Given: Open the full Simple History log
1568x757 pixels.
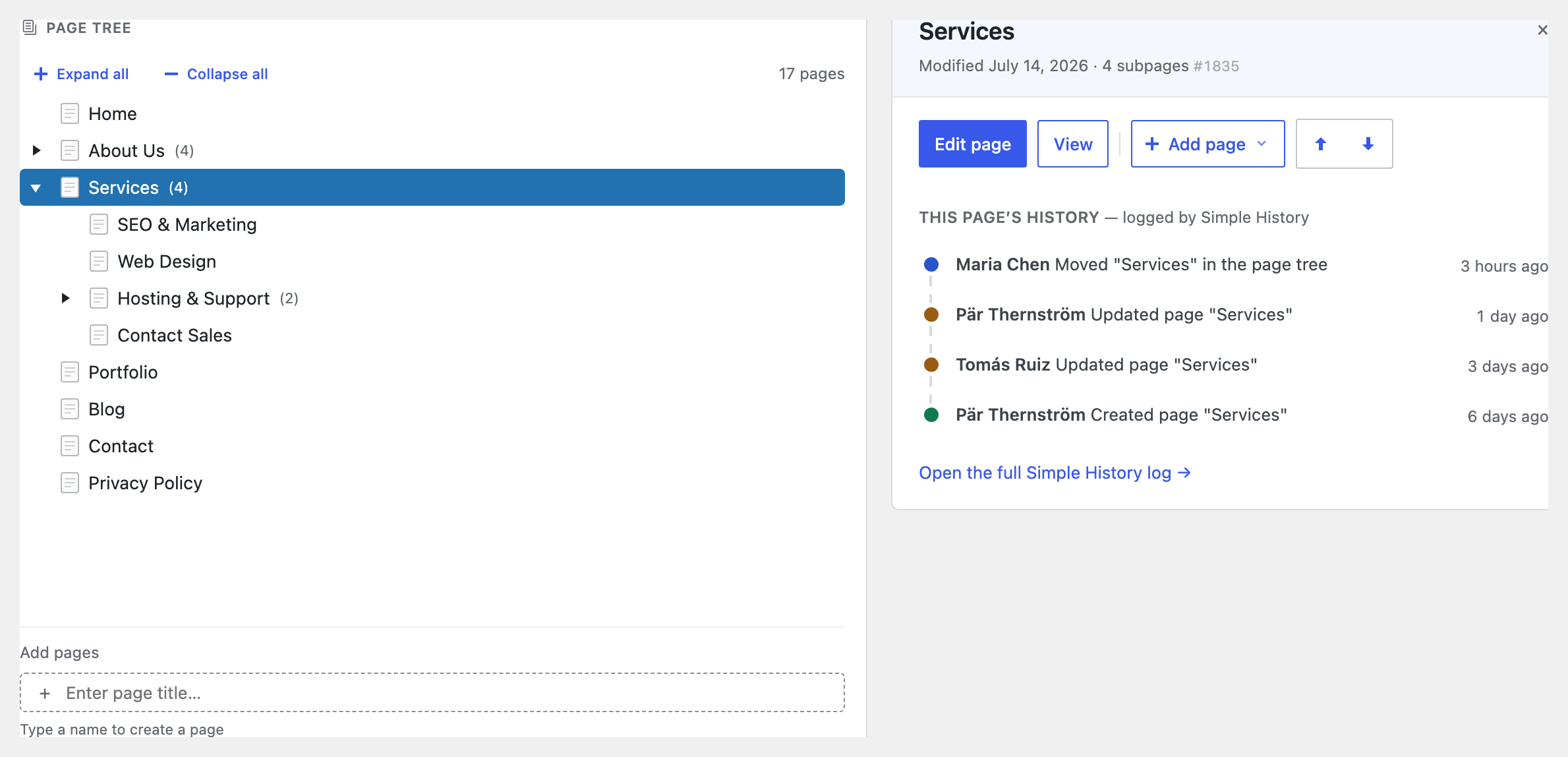Looking at the screenshot, I should (x=1055, y=473).
